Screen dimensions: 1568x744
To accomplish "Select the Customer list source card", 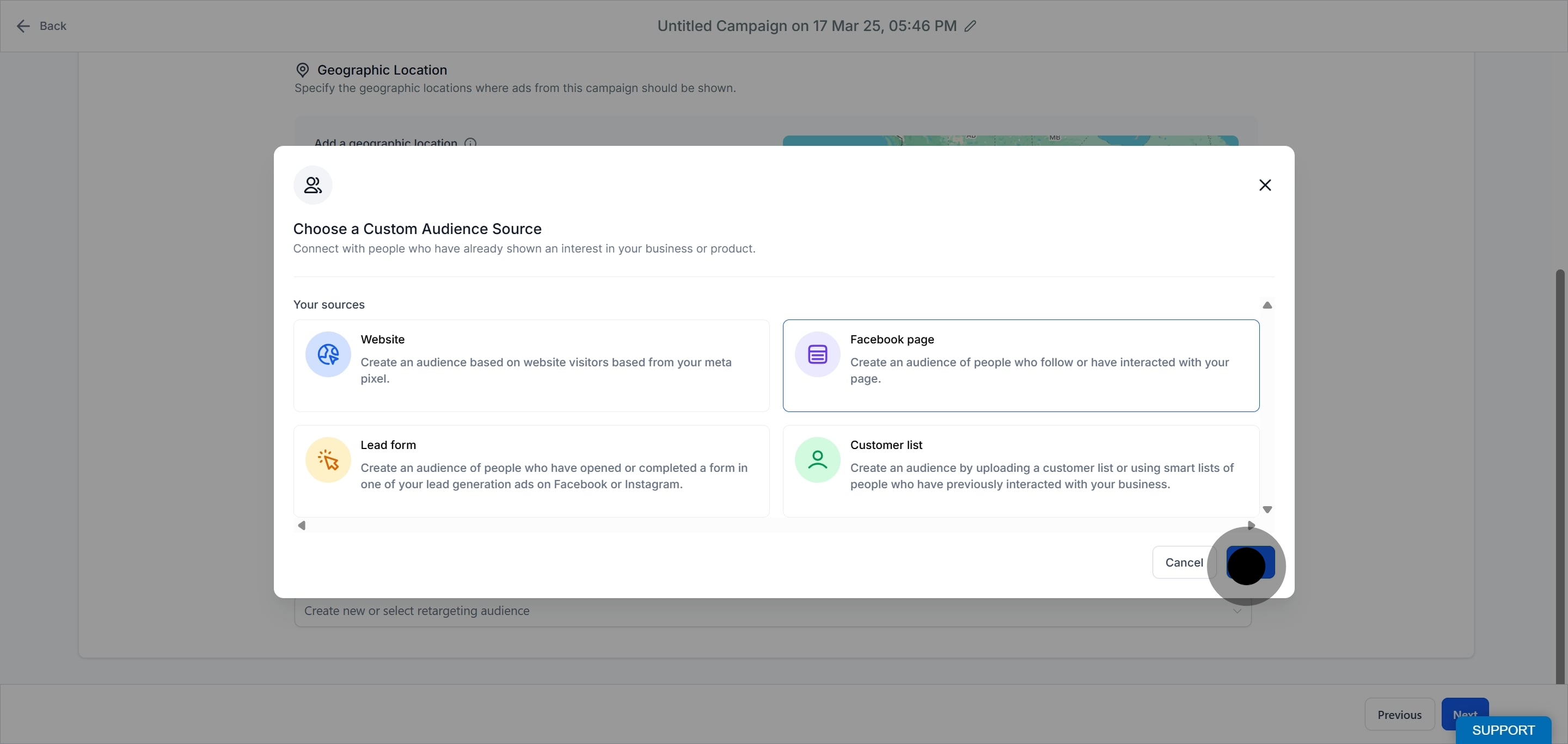I will tap(1020, 471).
